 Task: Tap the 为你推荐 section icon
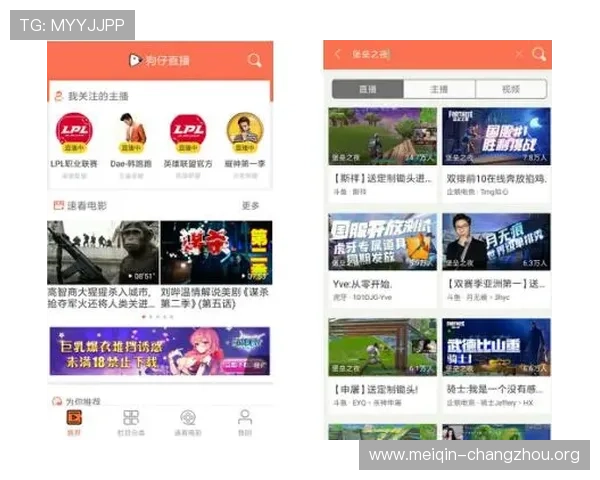pyautogui.click(x=57, y=401)
